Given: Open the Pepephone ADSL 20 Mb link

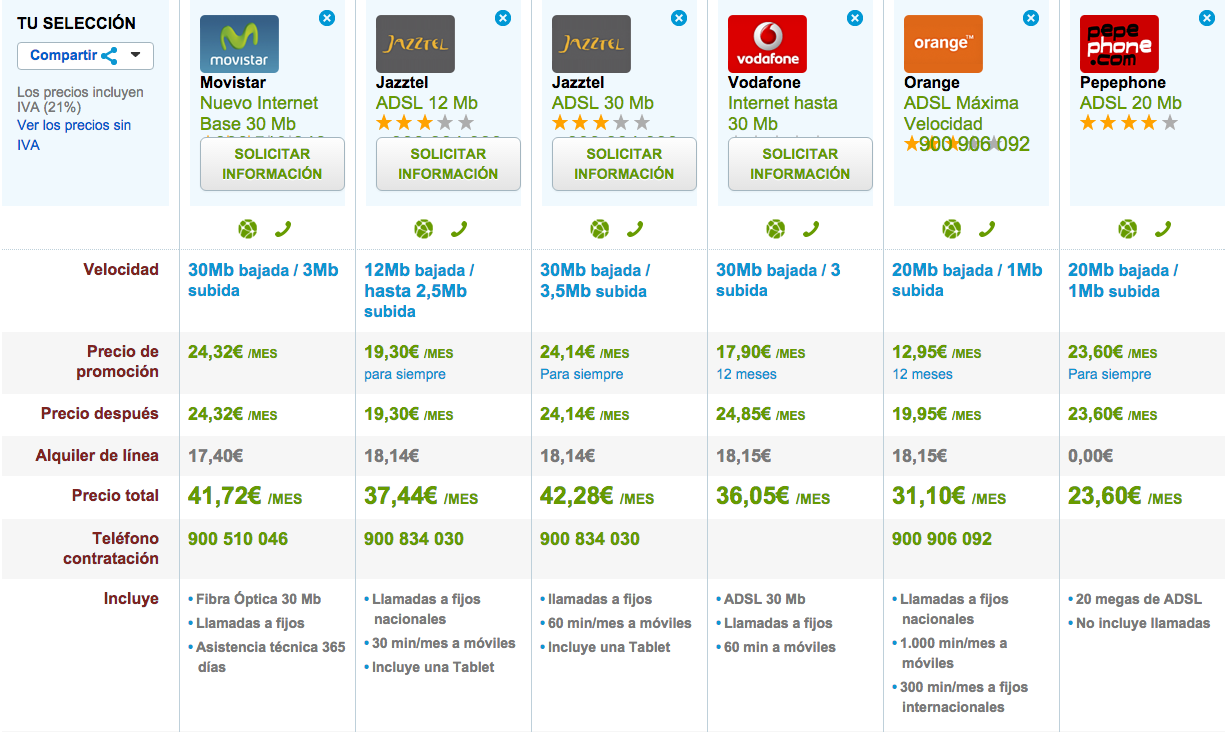Looking at the screenshot, I should pos(1130,103).
